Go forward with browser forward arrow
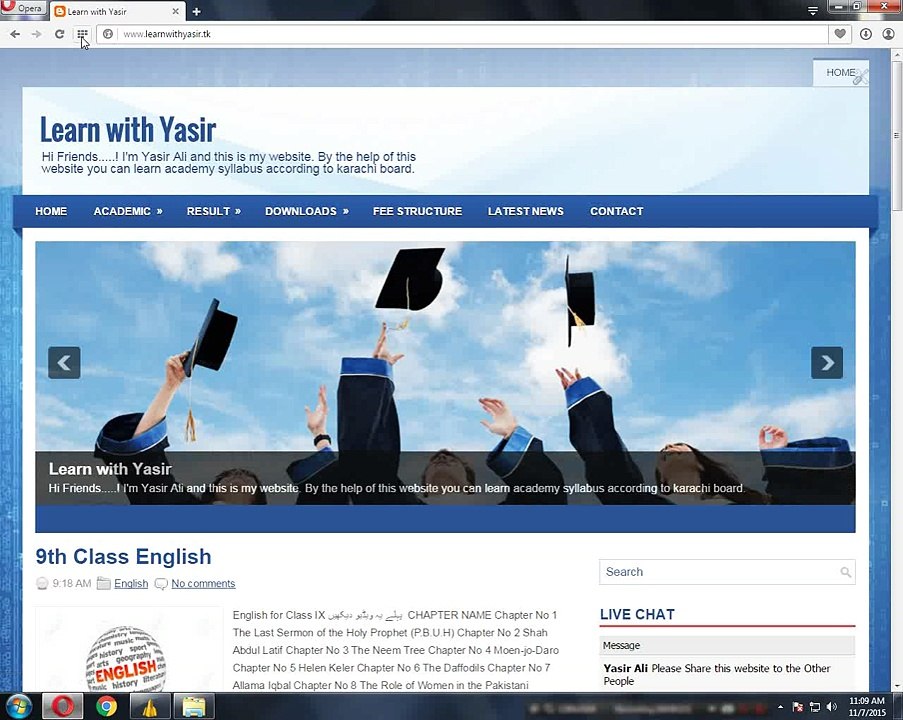903x720 pixels. [x=36, y=34]
